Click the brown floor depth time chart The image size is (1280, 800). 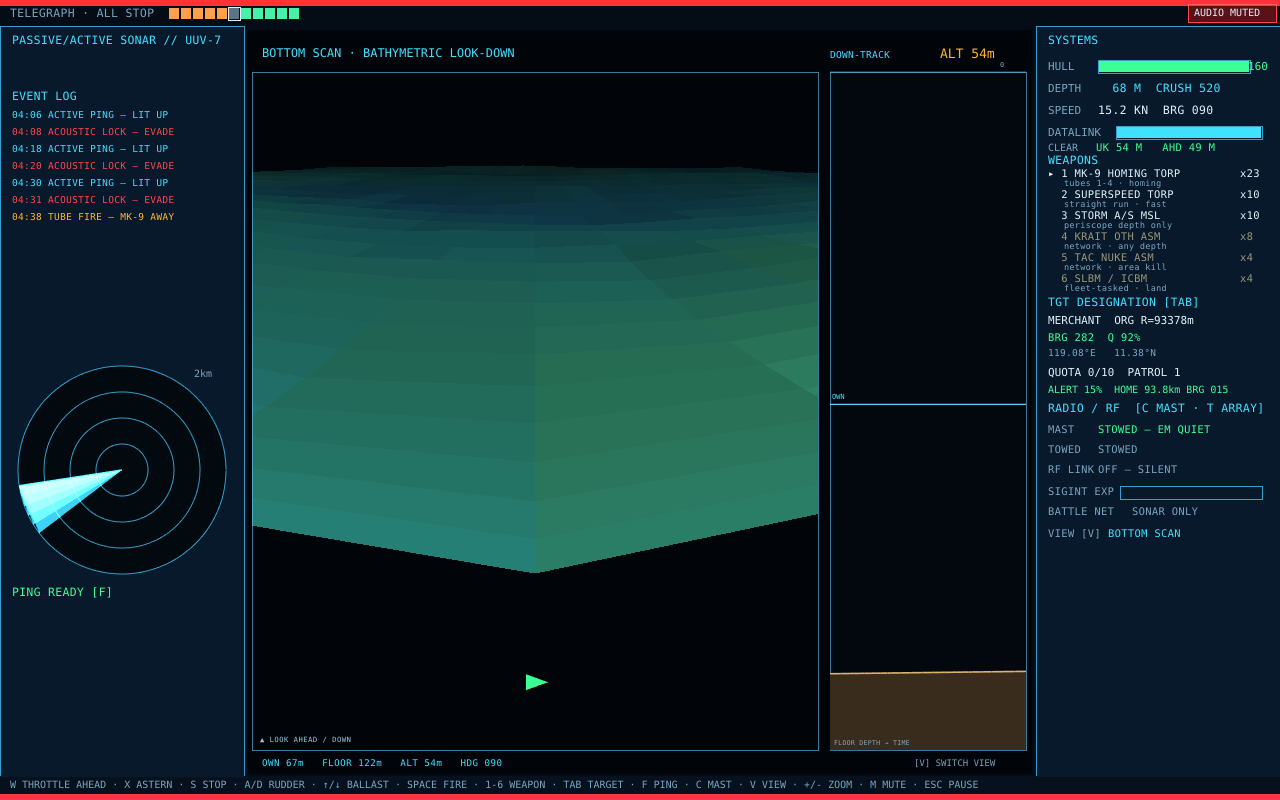click(928, 711)
